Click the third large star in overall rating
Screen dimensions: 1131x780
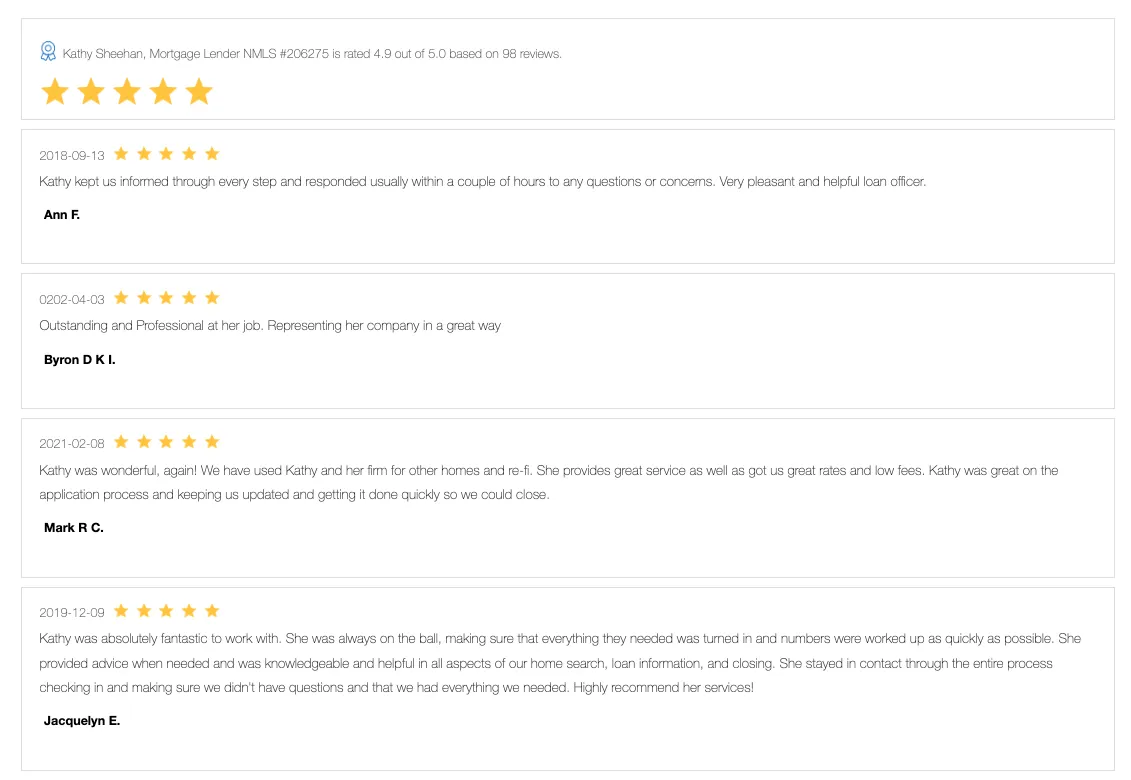[x=127, y=92]
